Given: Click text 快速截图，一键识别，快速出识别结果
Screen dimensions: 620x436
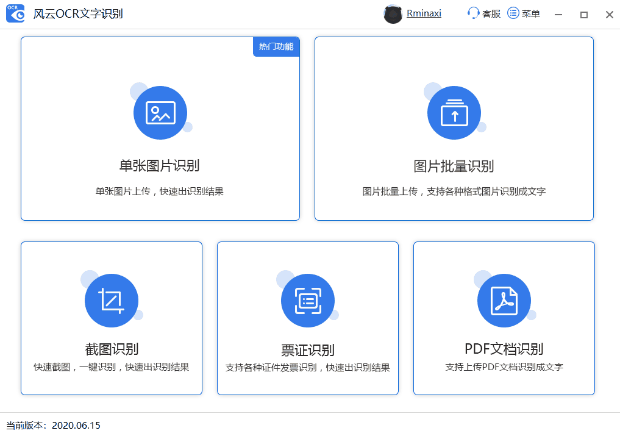Looking at the screenshot, I should click(112, 367).
